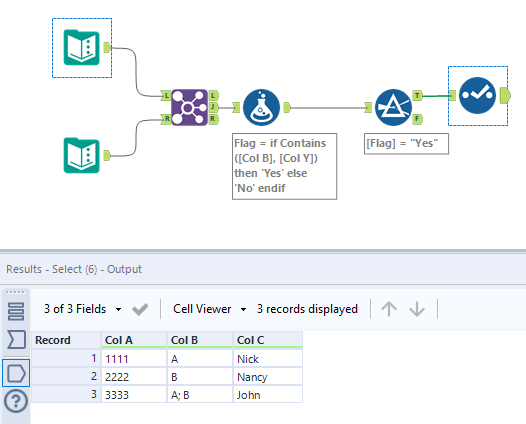Show messages view in Results sidebar
Viewport: 526px width, 424px height.
point(16,311)
